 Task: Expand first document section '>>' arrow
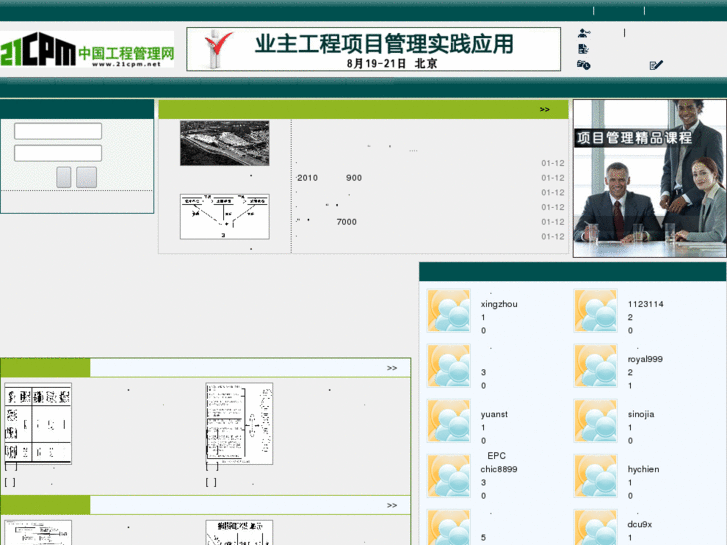(x=392, y=368)
